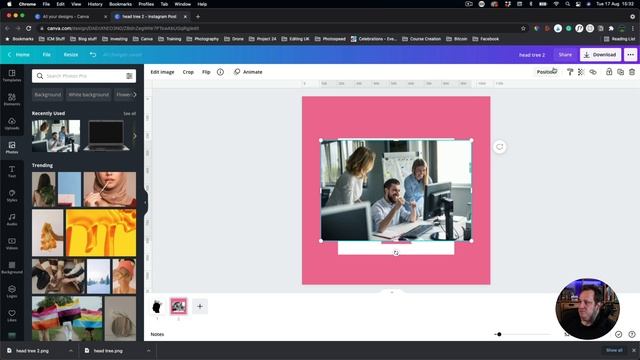Screen dimensions: 640x360
Task: Delete the selected element with trash icon
Action: [632, 72]
